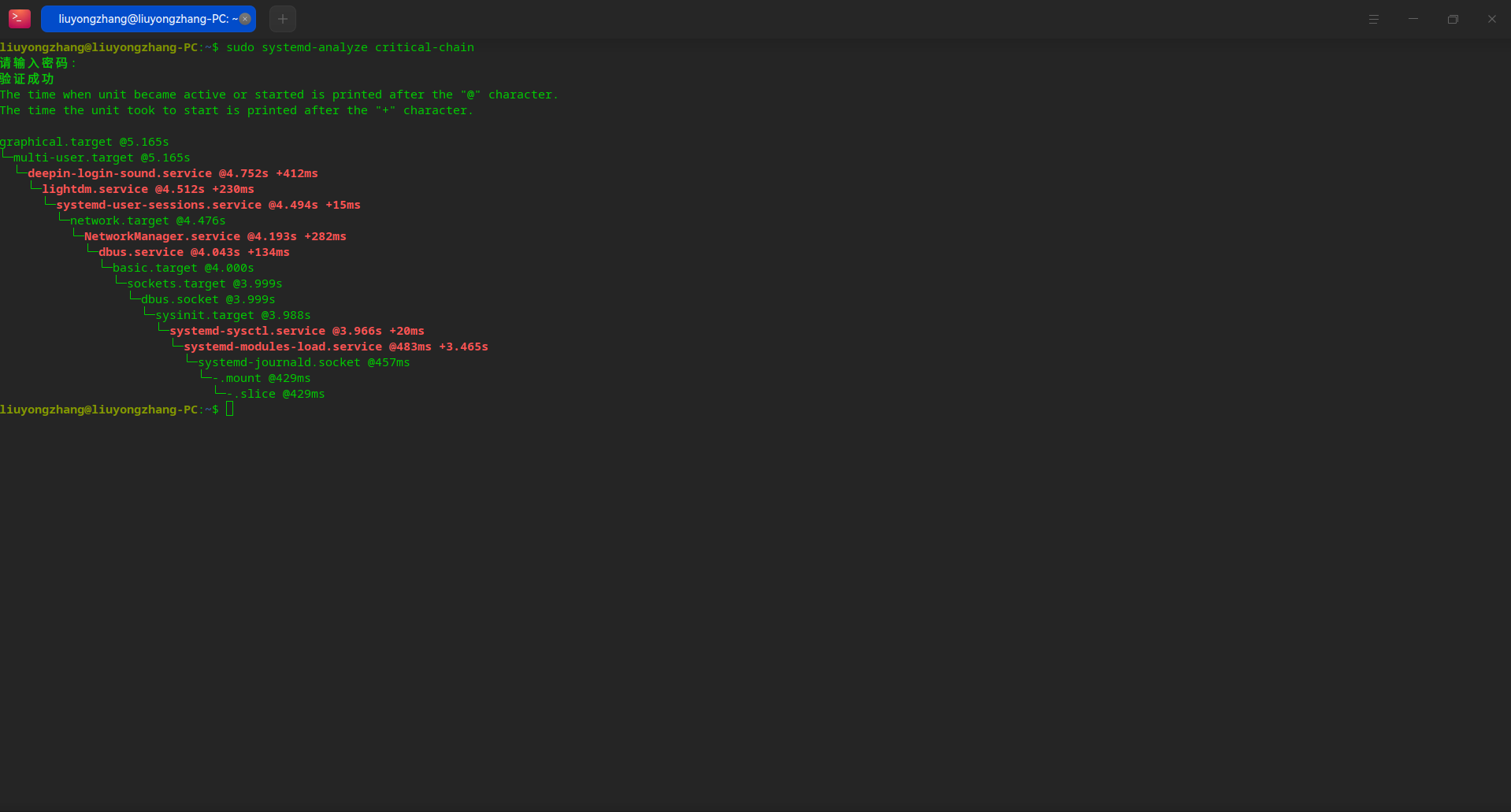1511x812 pixels.
Task: Click the '+3.465s' duration value
Action: pos(463,347)
